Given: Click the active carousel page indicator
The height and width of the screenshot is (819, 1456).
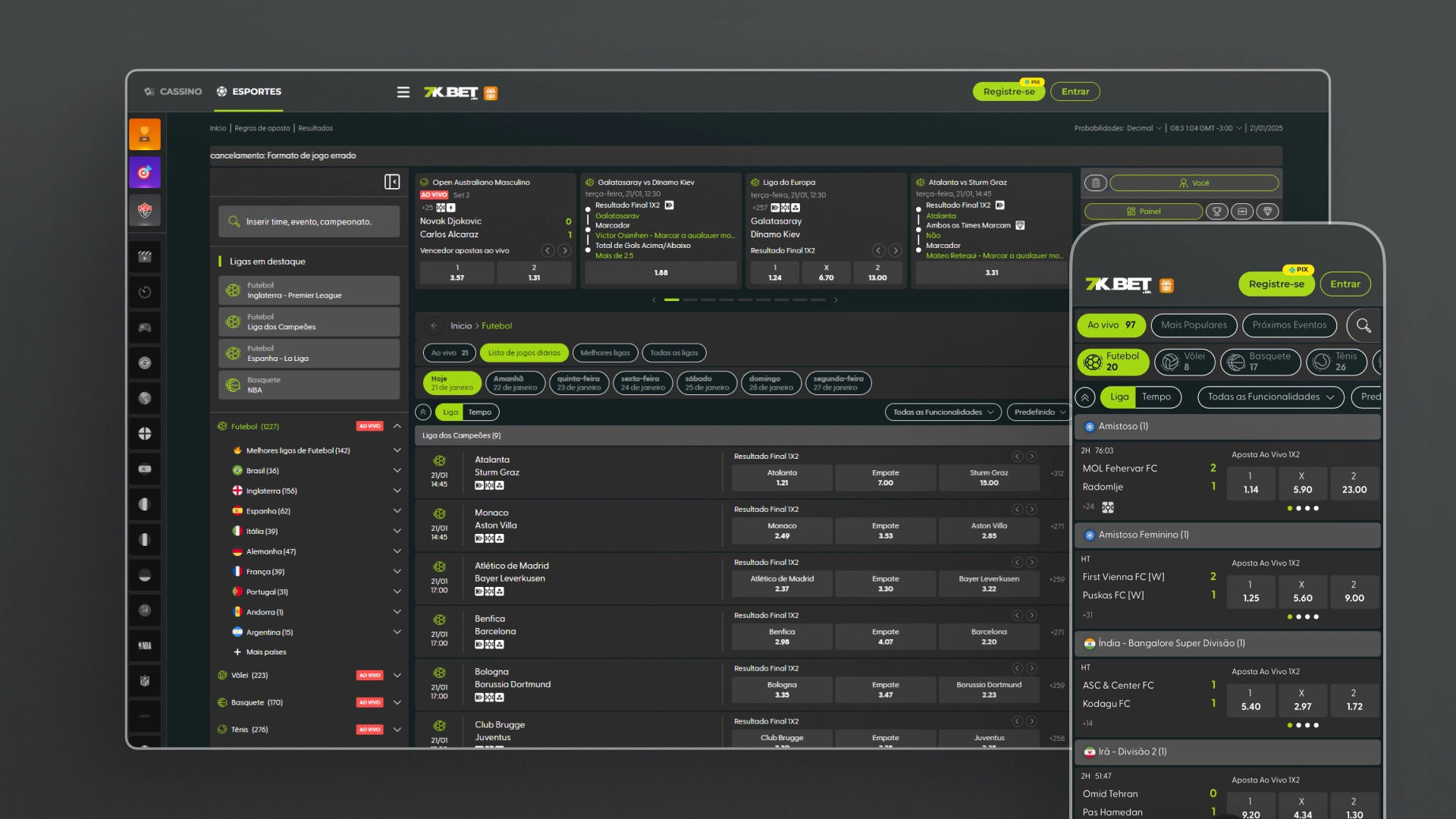Looking at the screenshot, I should click(672, 300).
